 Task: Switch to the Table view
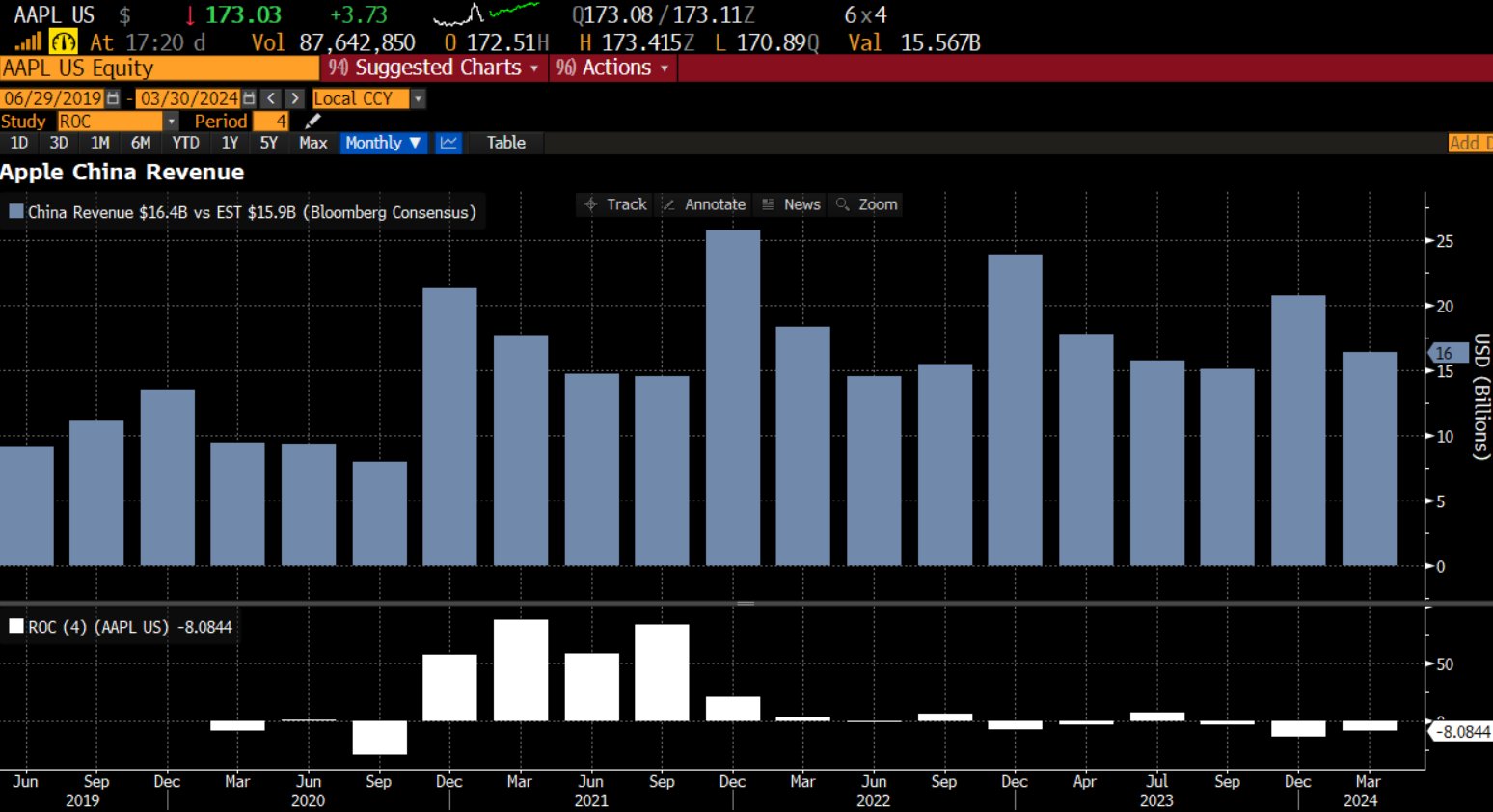(505, 143)
